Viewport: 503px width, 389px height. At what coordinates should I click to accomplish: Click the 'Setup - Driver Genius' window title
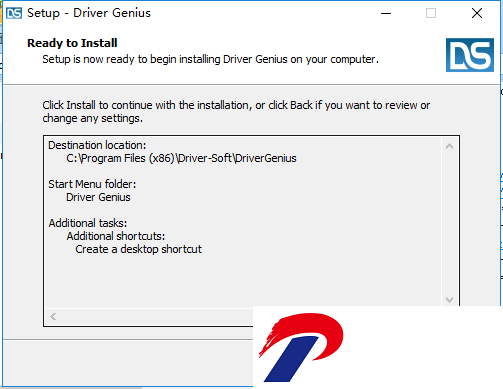[89, 13]
